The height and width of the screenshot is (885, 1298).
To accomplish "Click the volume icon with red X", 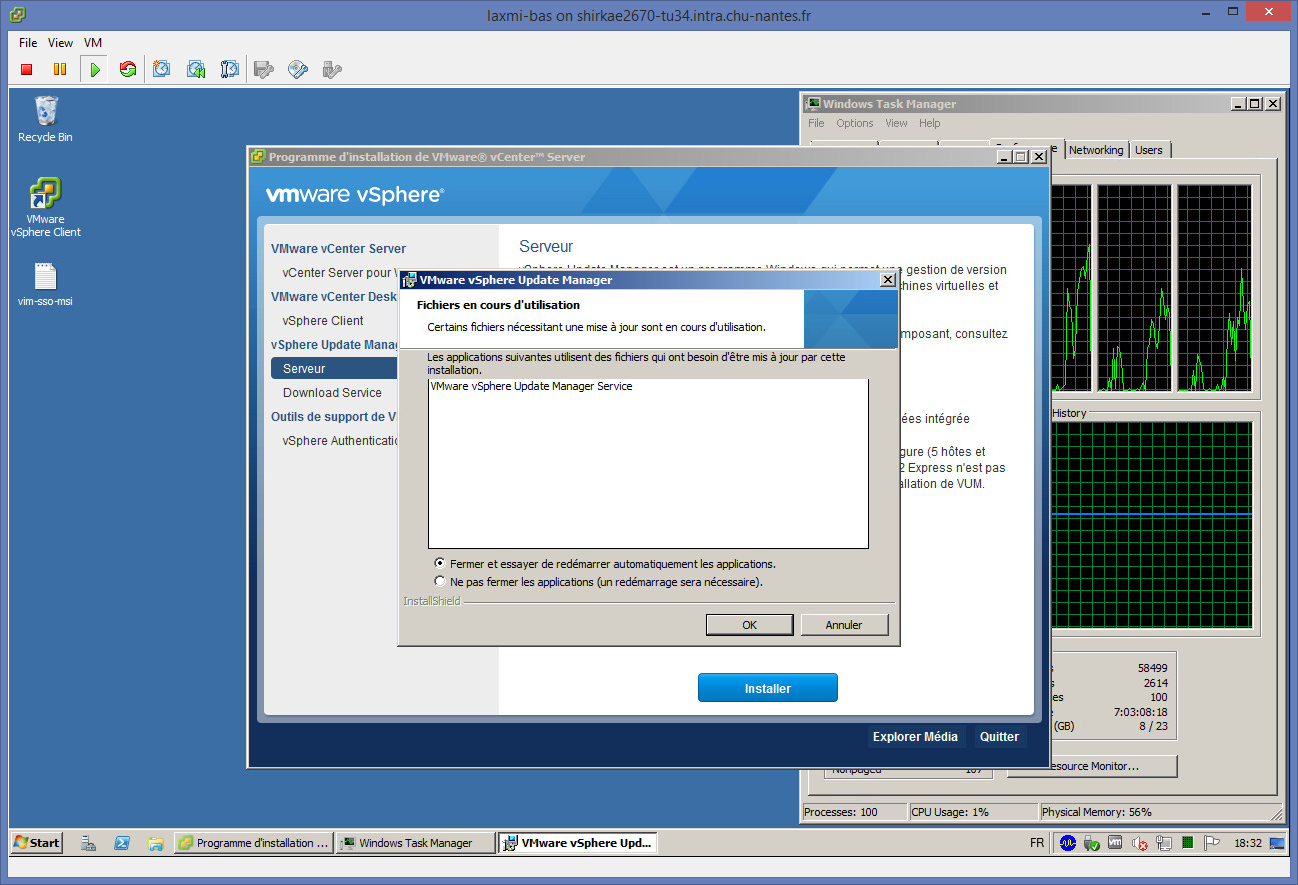I will coord(1140,843).
